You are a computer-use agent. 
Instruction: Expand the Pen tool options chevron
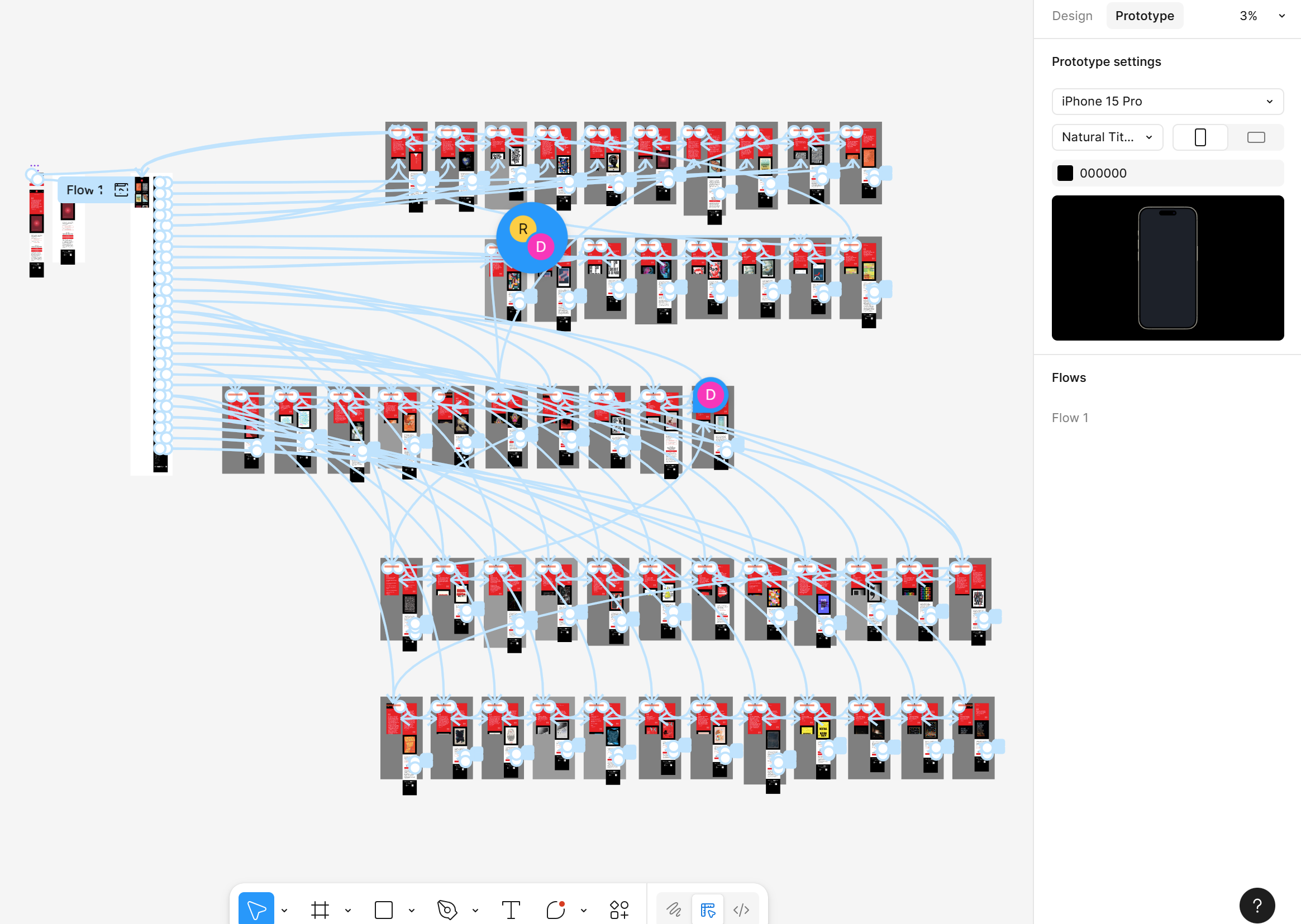(x=475, y=911)
